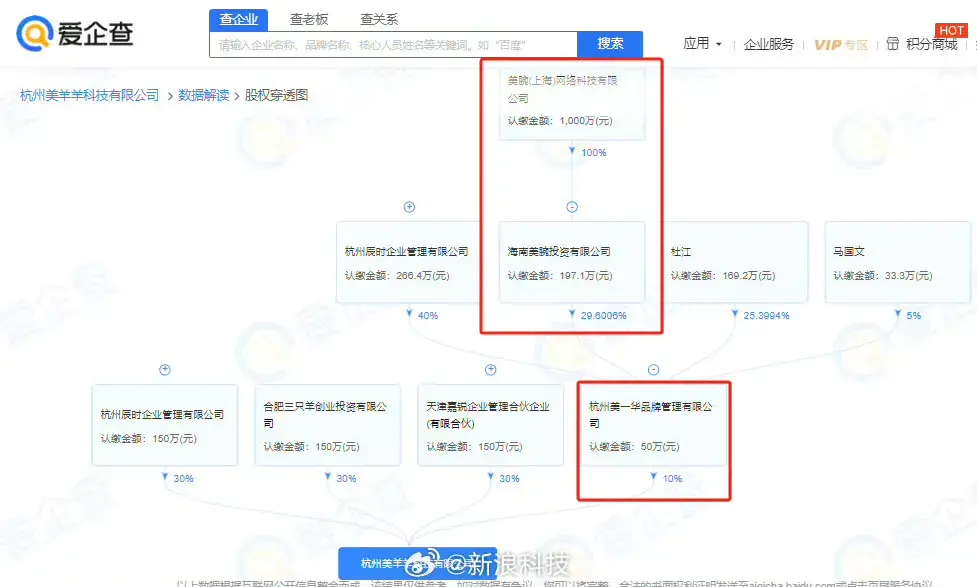Select the 266.4万 杭州辰时企业管理有限公司 card
This screenshot has width=977, height=587.
coord(409,262)
